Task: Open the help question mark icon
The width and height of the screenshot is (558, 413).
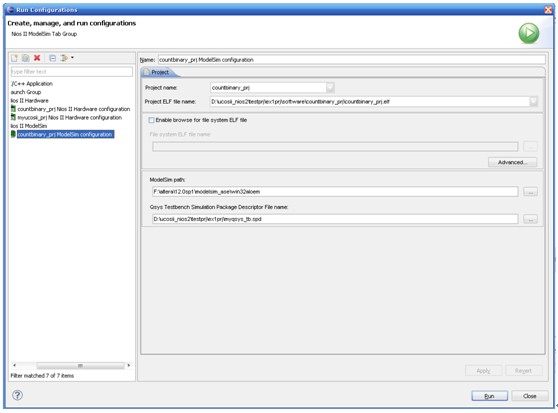Action: click(x=17, y=395)
